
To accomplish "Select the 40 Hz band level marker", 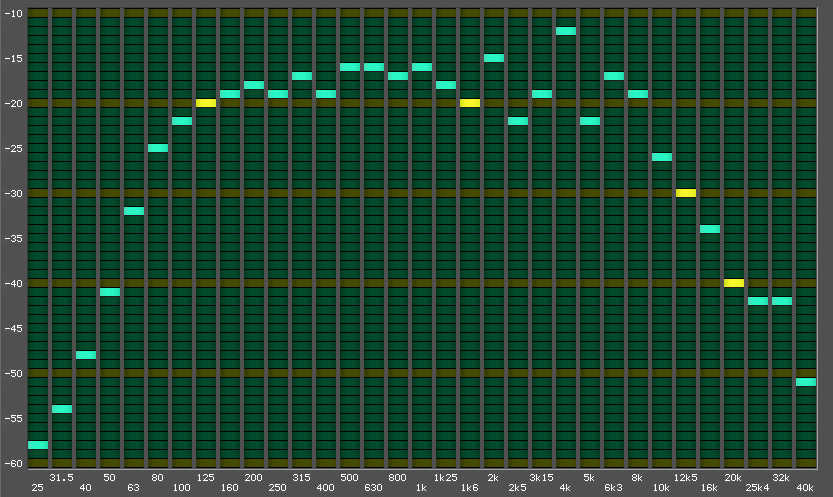I will tap(86, 355).
